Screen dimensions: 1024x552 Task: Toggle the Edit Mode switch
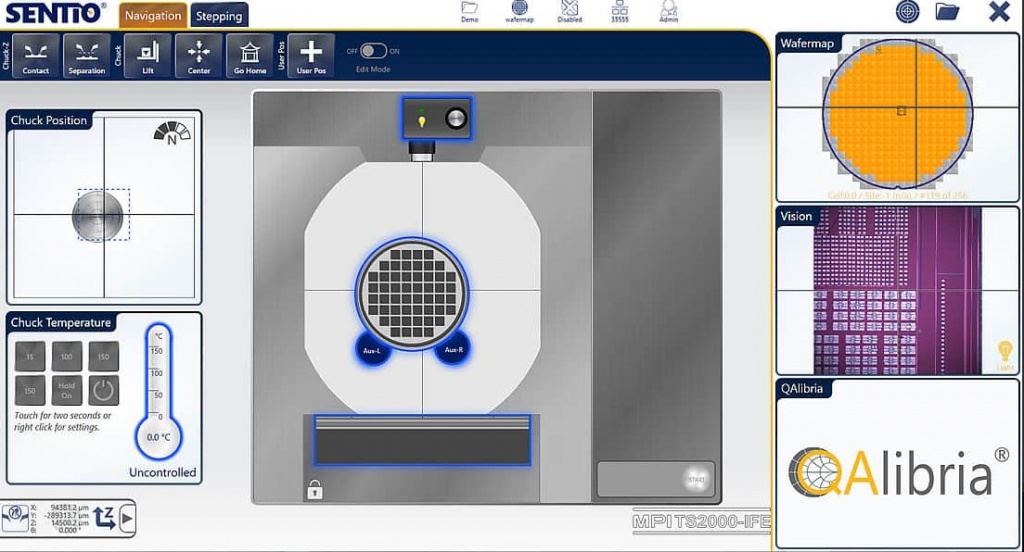tap(373, 51)
